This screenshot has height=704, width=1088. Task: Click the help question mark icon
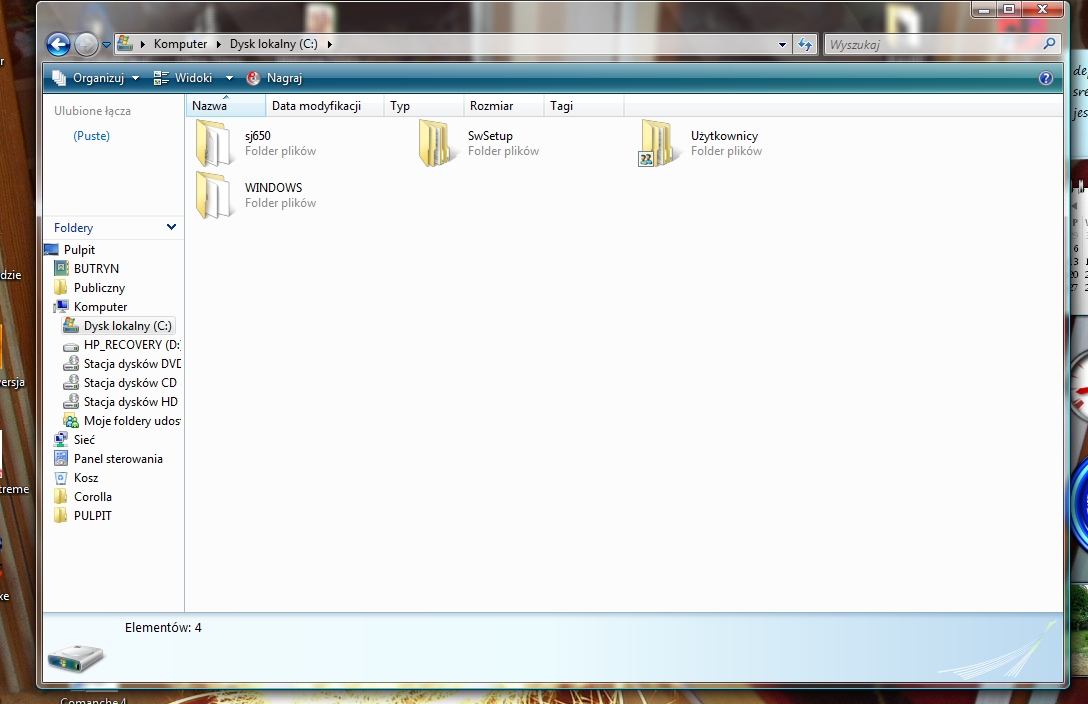[x=1045, y=78]
